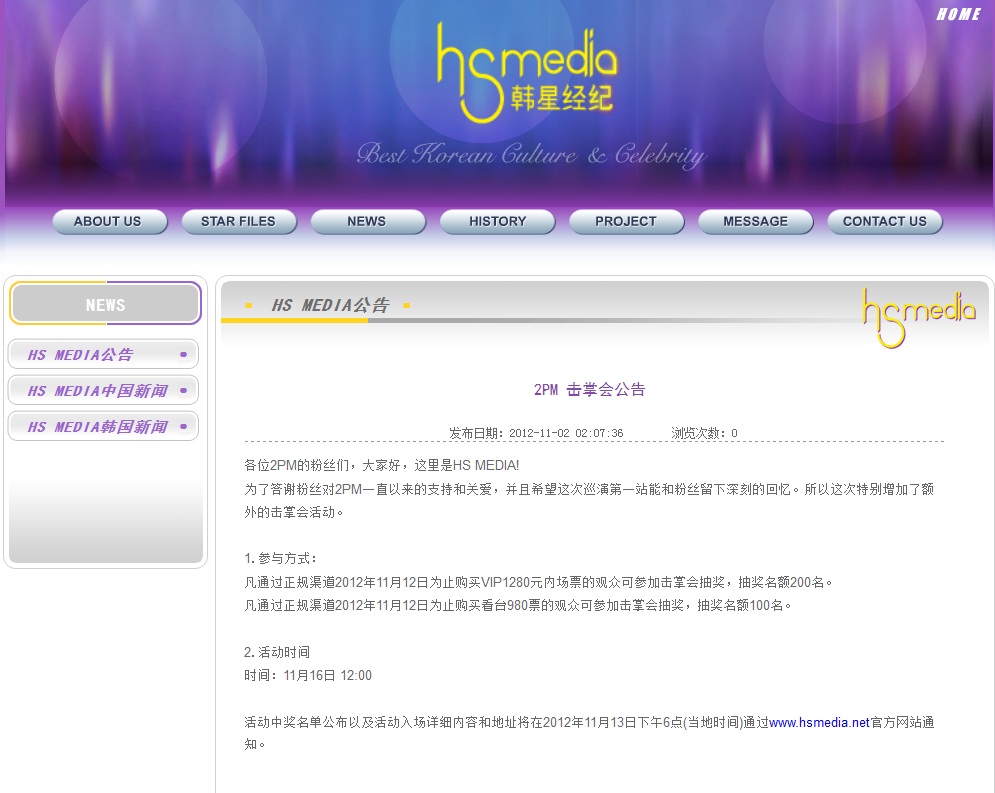995x793 pixels.
Task: Click the view count 浏览次数: 0
Action: [x=704, y=433]
